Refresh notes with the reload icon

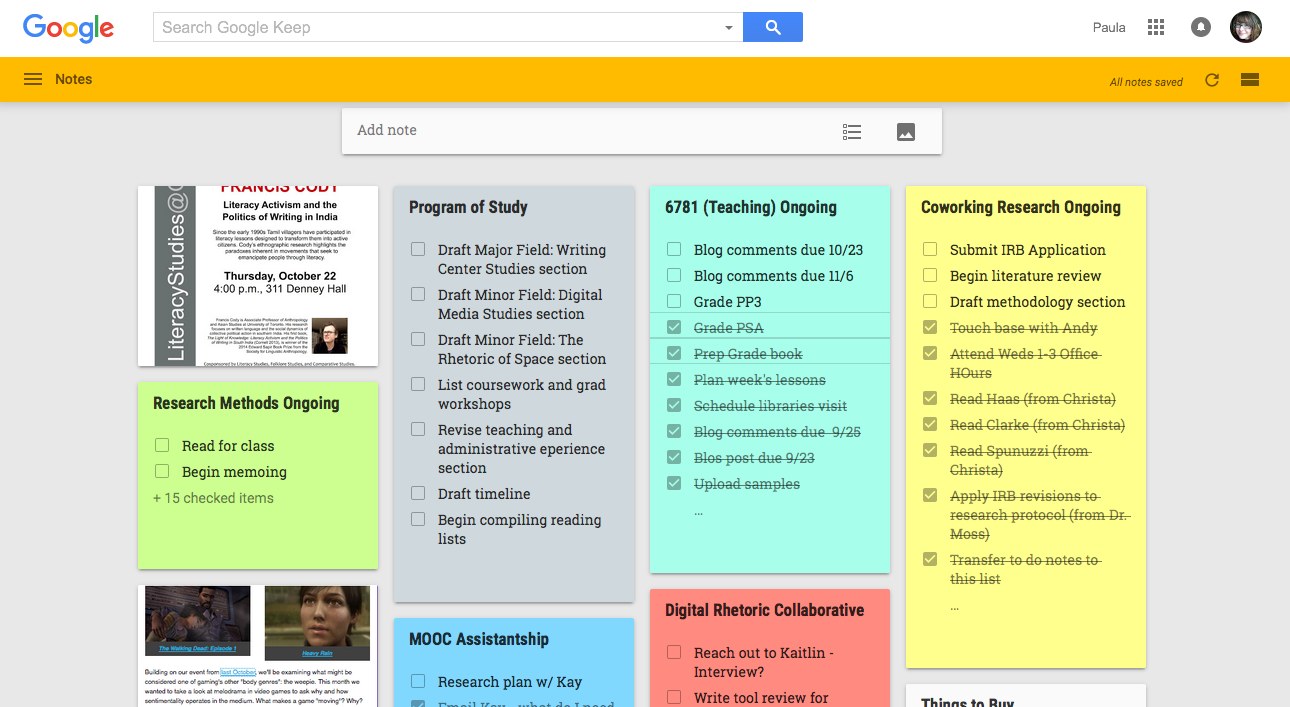pos(1212,80)
